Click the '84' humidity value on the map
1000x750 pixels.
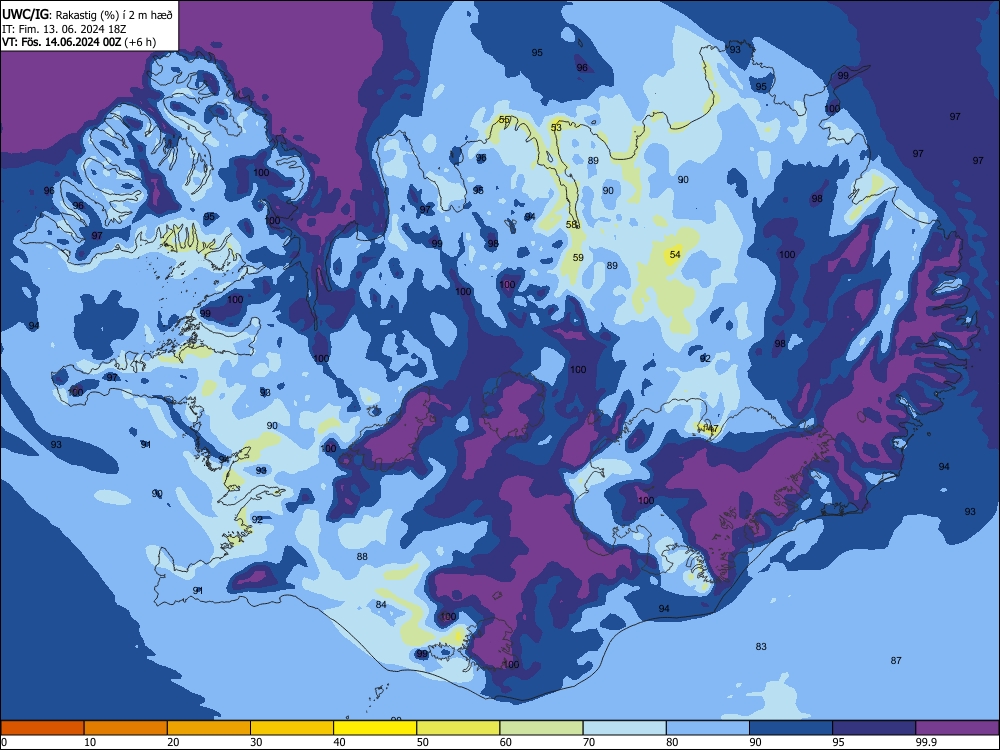381,605
